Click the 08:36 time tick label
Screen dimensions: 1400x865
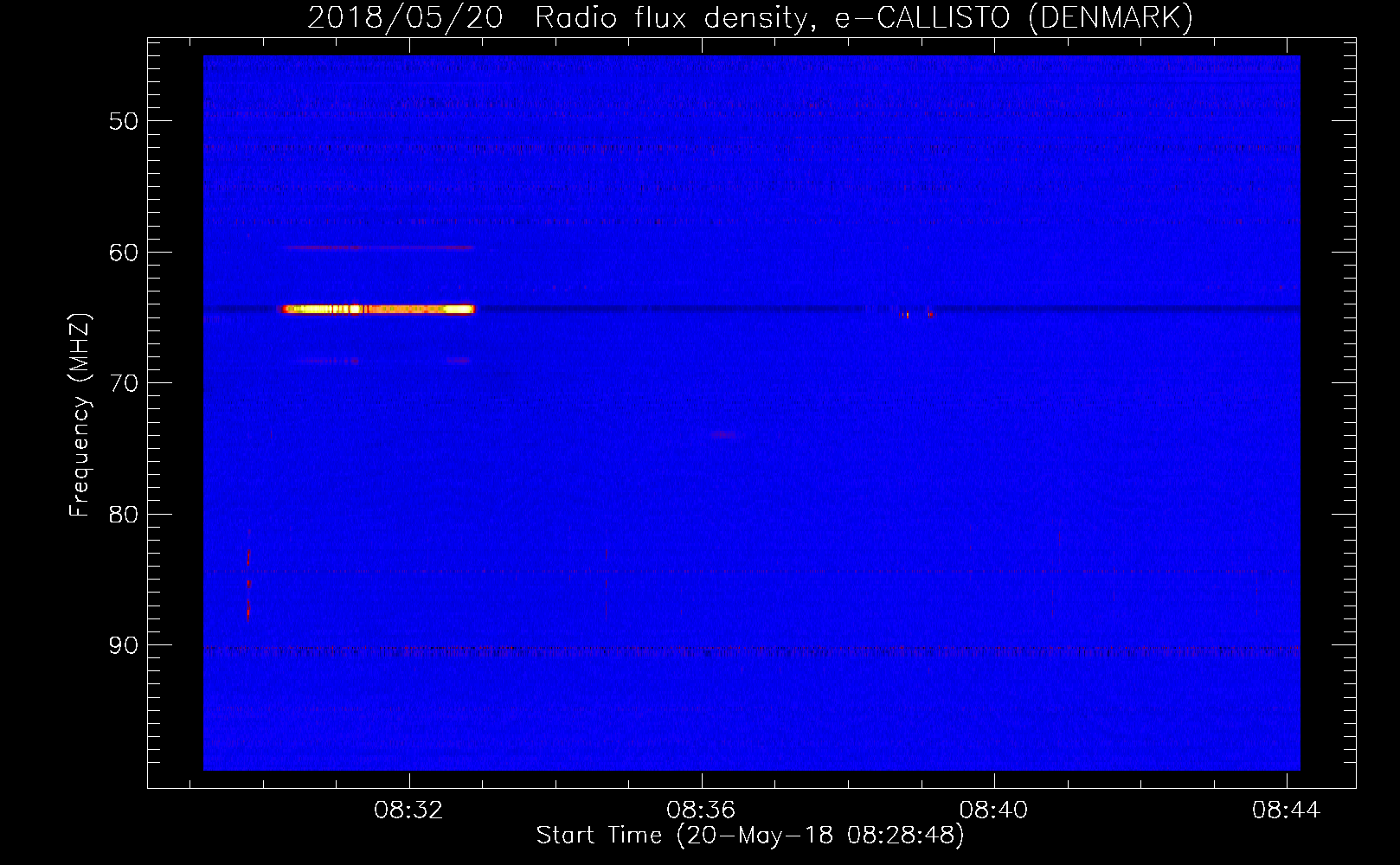click(x=701, y=810)
